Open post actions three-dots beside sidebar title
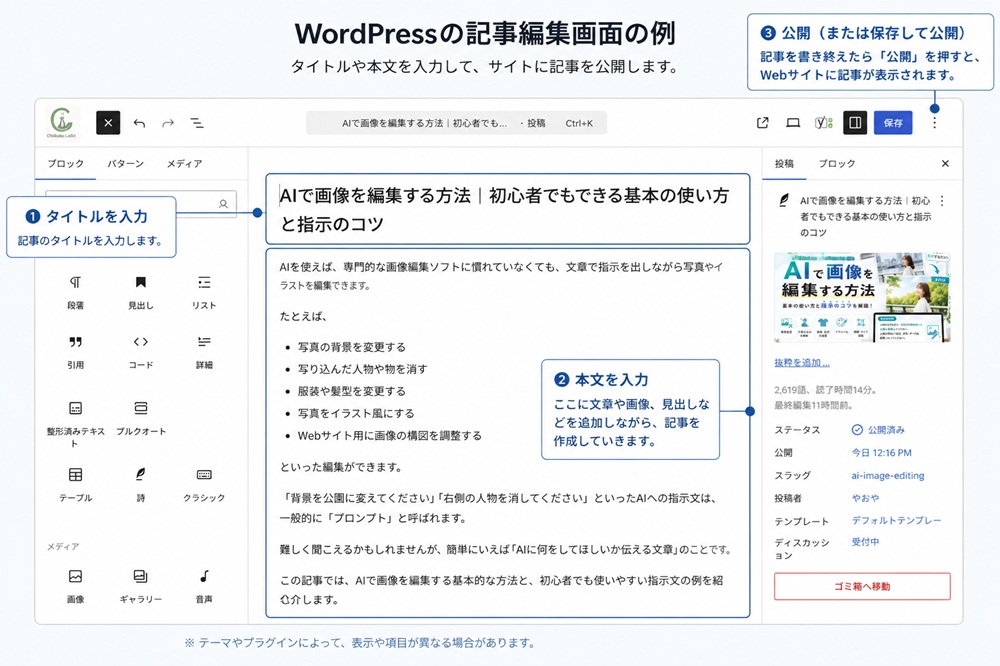The image size is (1000, 666). pos(942,200)
